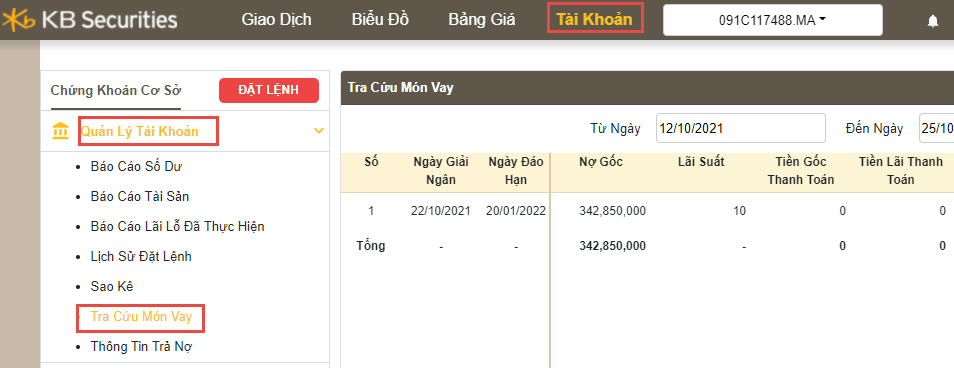Open the notification bell icon
Screen dimensions: 954x368
(933, 21)
